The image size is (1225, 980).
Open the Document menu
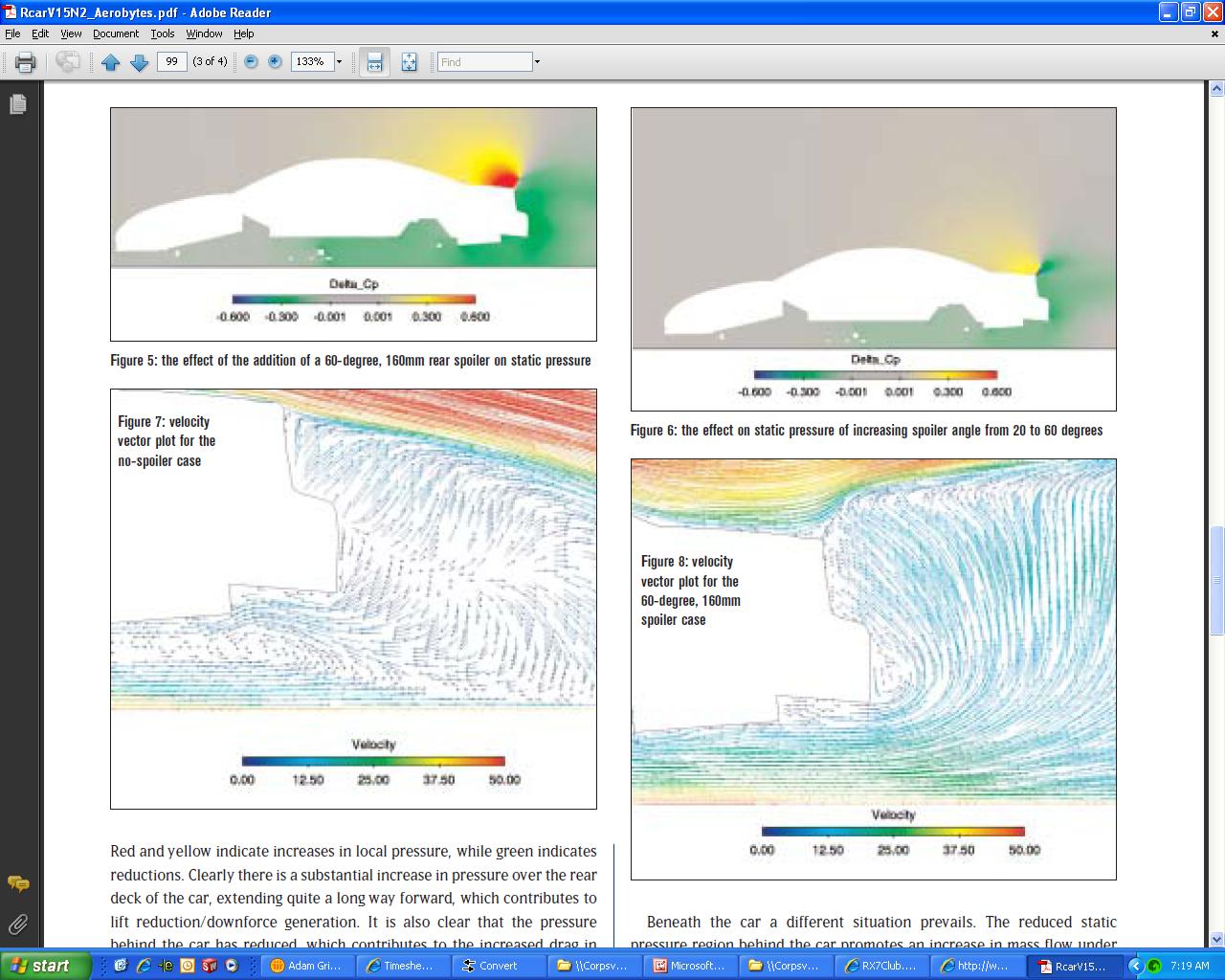115,33
